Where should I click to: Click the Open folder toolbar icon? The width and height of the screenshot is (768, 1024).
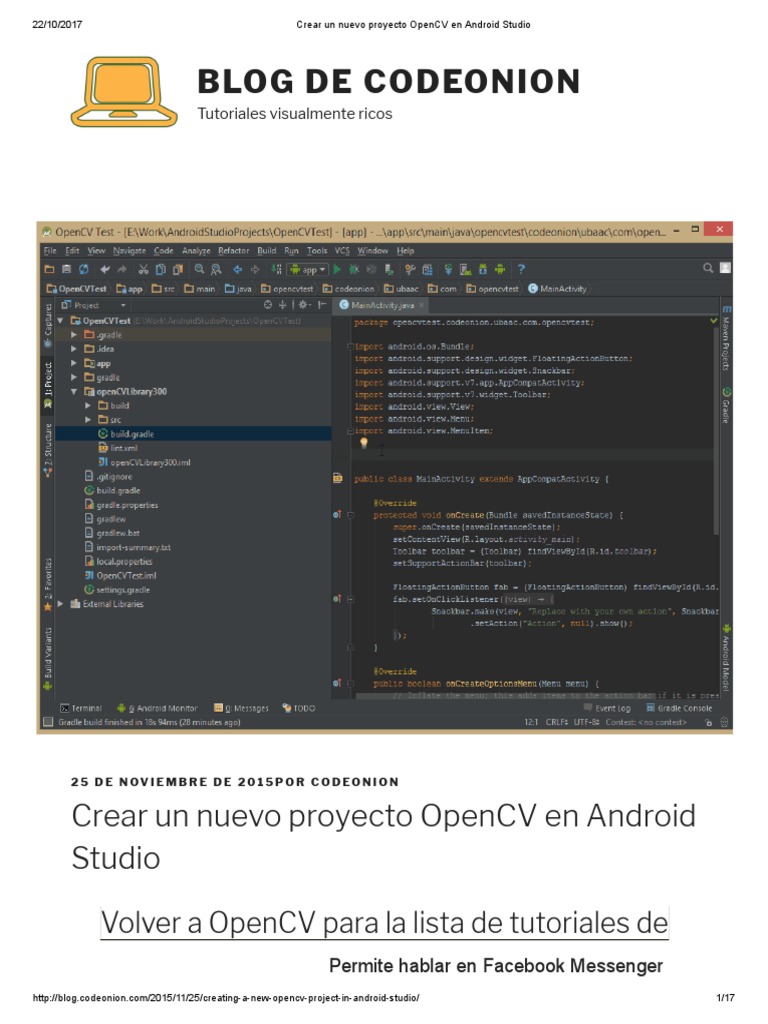tap(49, 269)
